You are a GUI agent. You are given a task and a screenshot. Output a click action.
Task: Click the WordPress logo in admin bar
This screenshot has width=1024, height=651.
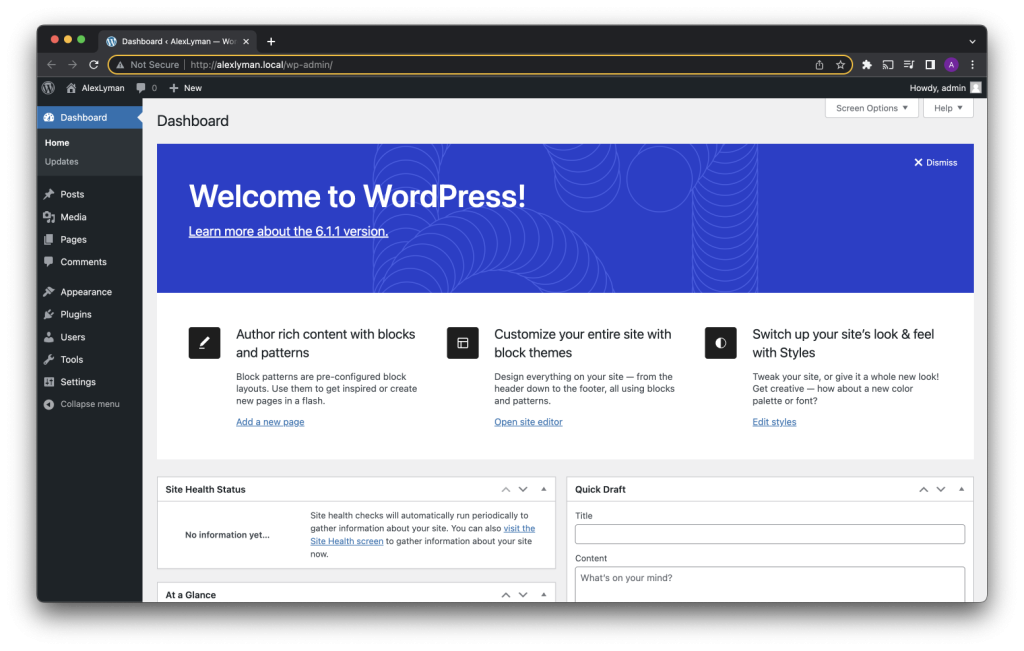click(x=48, y=88)
